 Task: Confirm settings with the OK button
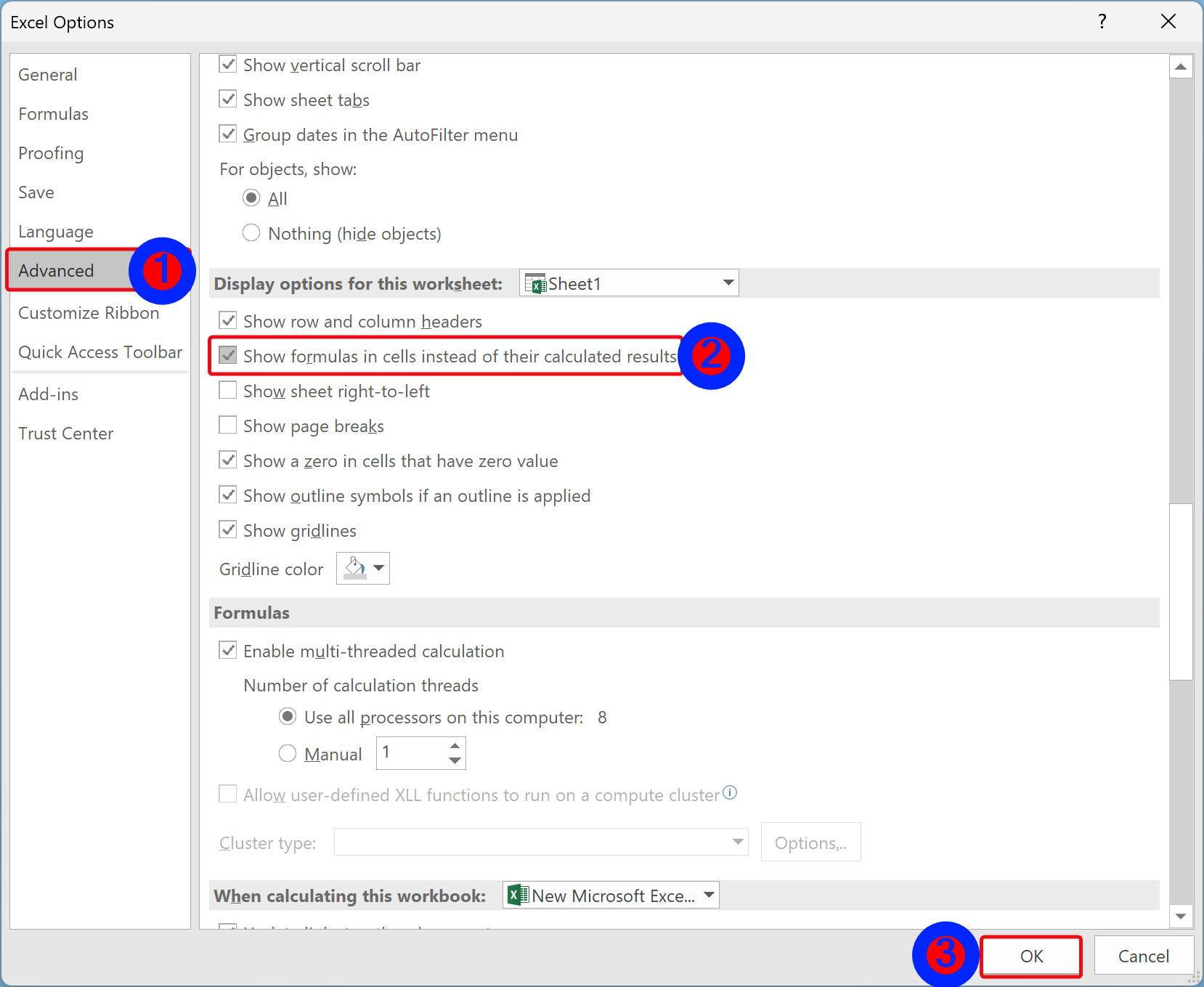pyautogui.click(x=1031, y=956)
